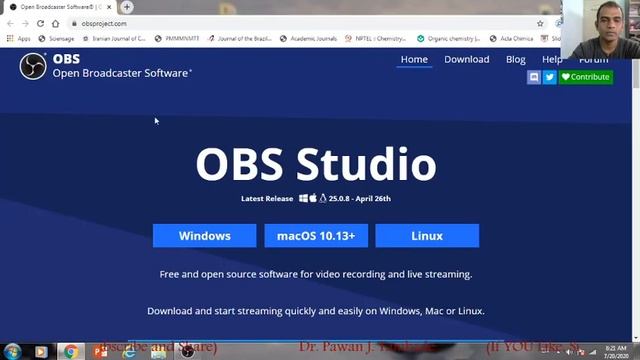Click the taskbar clock showing 8:21 AM
The height and width of the screenshot is (360, 640).
click(x=616, y=352)
